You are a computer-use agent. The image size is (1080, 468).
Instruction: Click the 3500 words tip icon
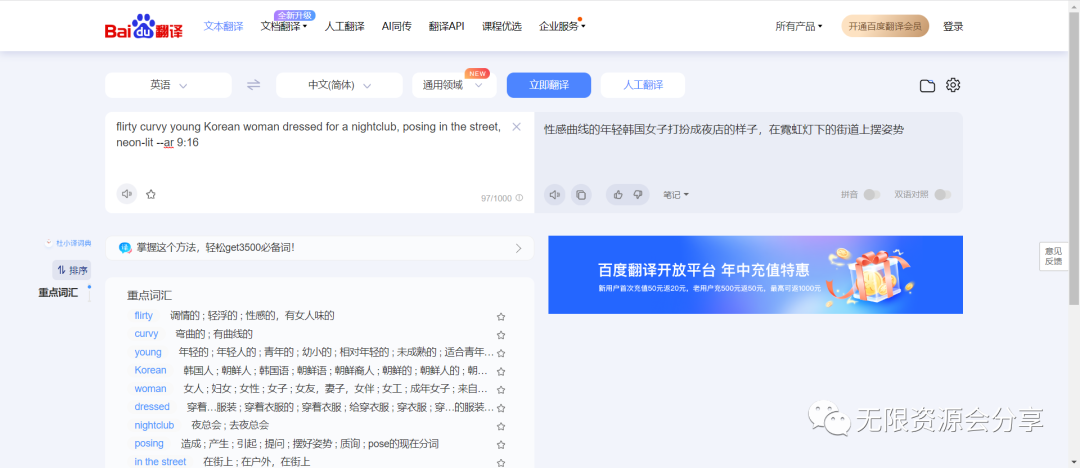tap(125, 247)
